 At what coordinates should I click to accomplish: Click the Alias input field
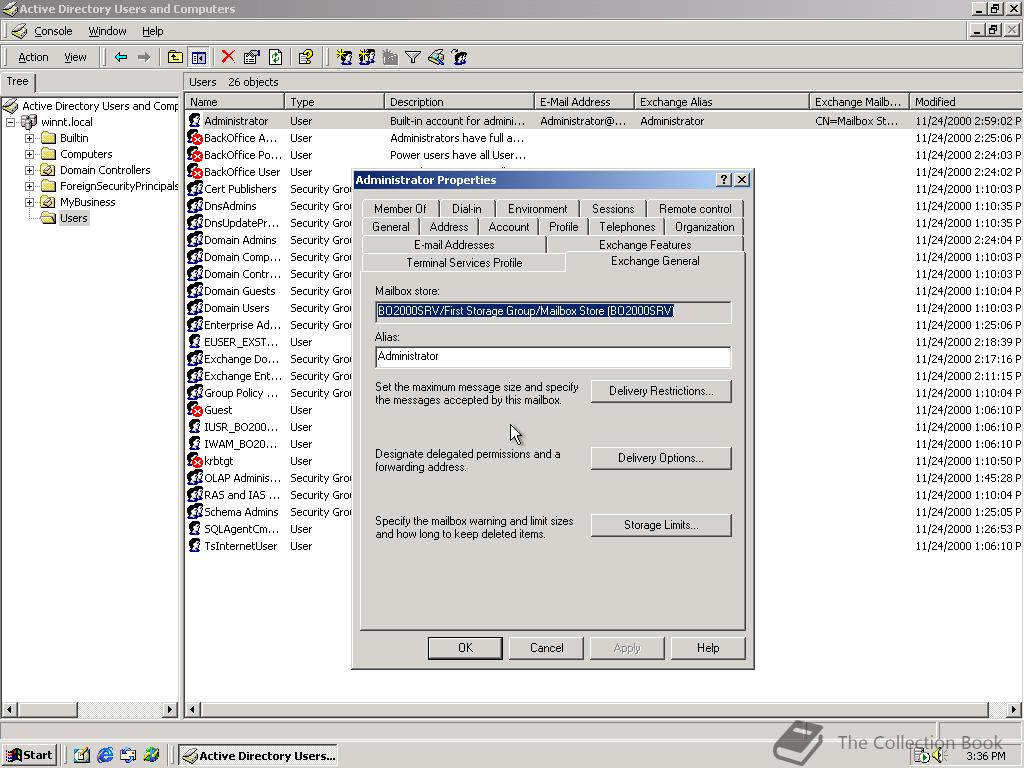tap(553, 357)
